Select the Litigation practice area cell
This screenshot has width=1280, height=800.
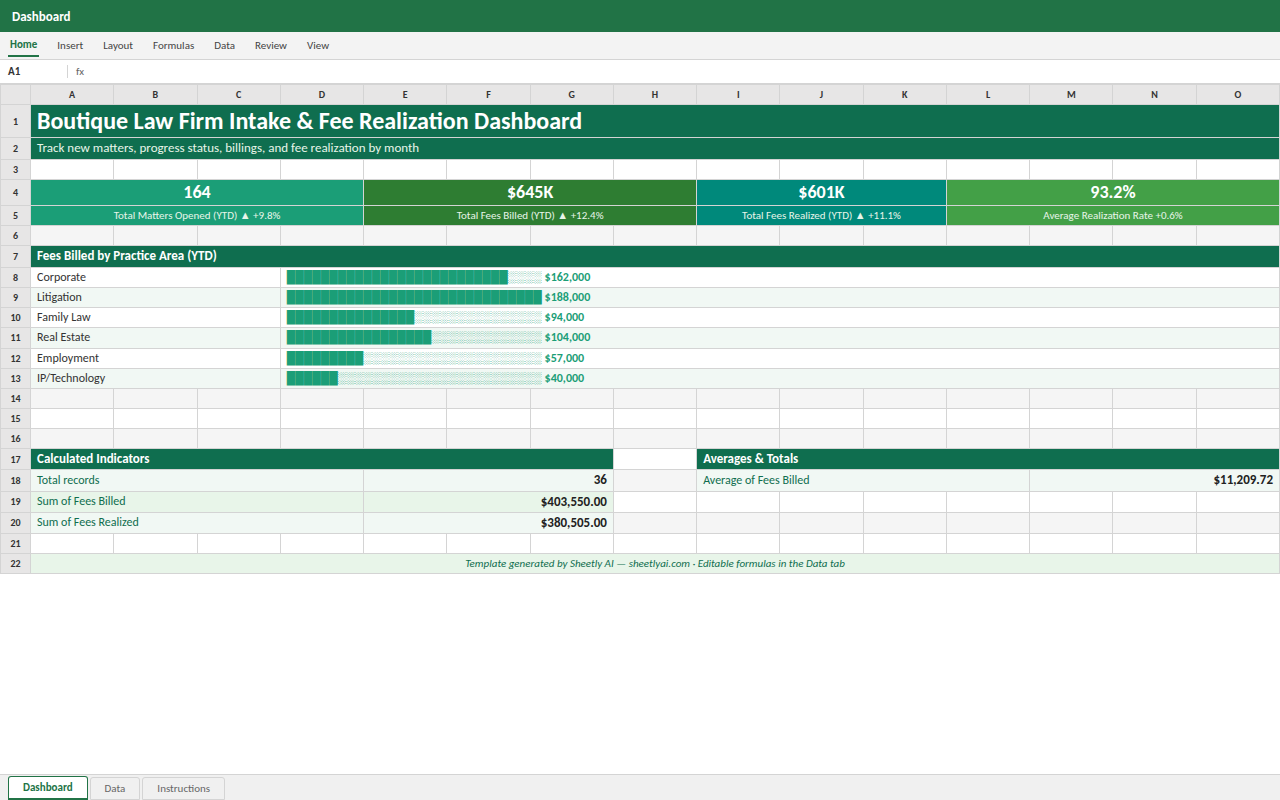pyautogui.click(x=156, y=297)
